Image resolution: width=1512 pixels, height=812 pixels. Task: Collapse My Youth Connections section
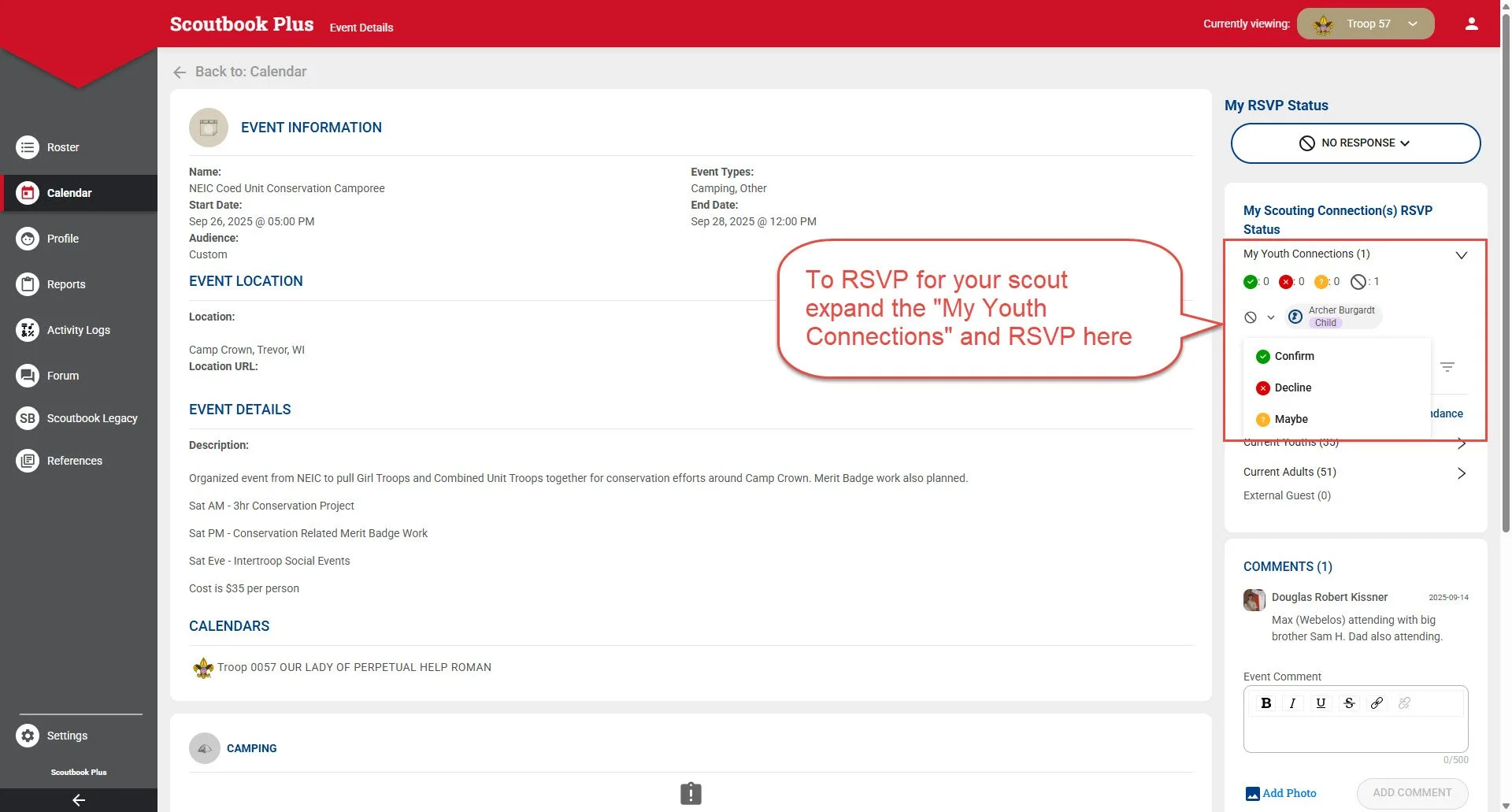point(1461,255)
